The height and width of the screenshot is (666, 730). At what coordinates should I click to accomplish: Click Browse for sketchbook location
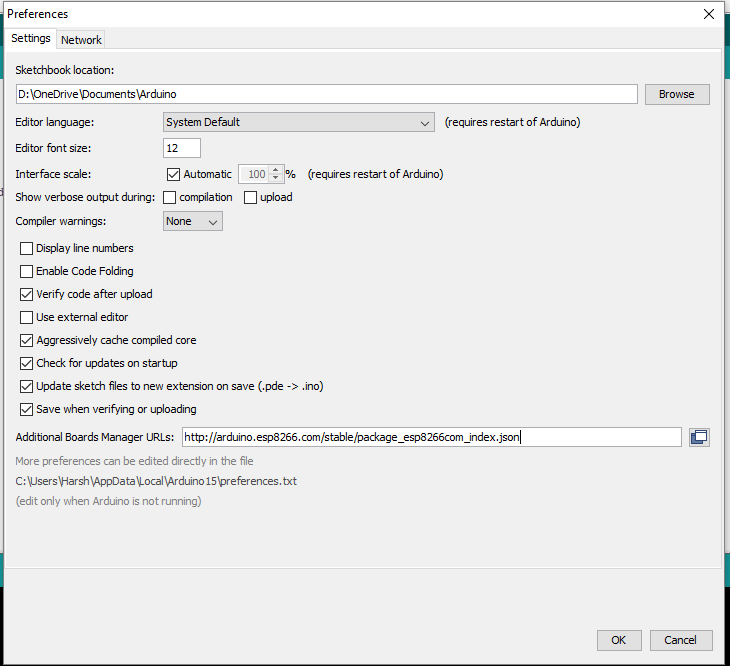pos(676,94)
